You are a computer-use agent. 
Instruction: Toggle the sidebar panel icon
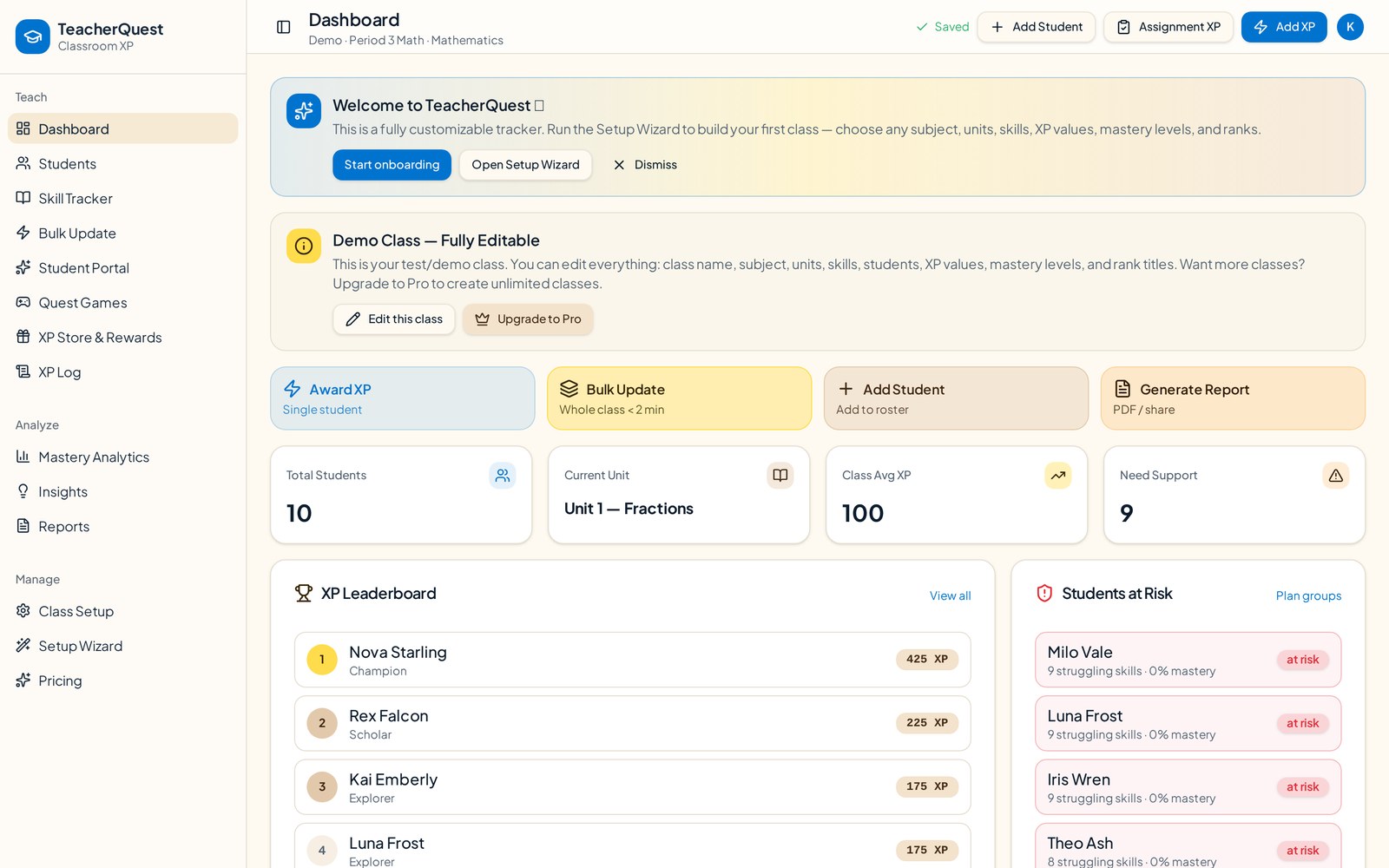pyautogui.click(x=283, y=27)
